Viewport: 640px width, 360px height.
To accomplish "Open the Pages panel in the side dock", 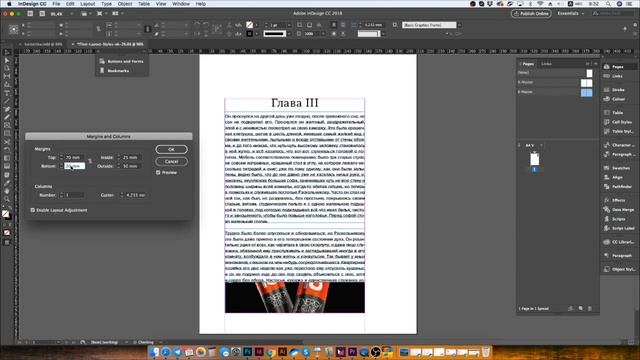I will tap(618, 67).
